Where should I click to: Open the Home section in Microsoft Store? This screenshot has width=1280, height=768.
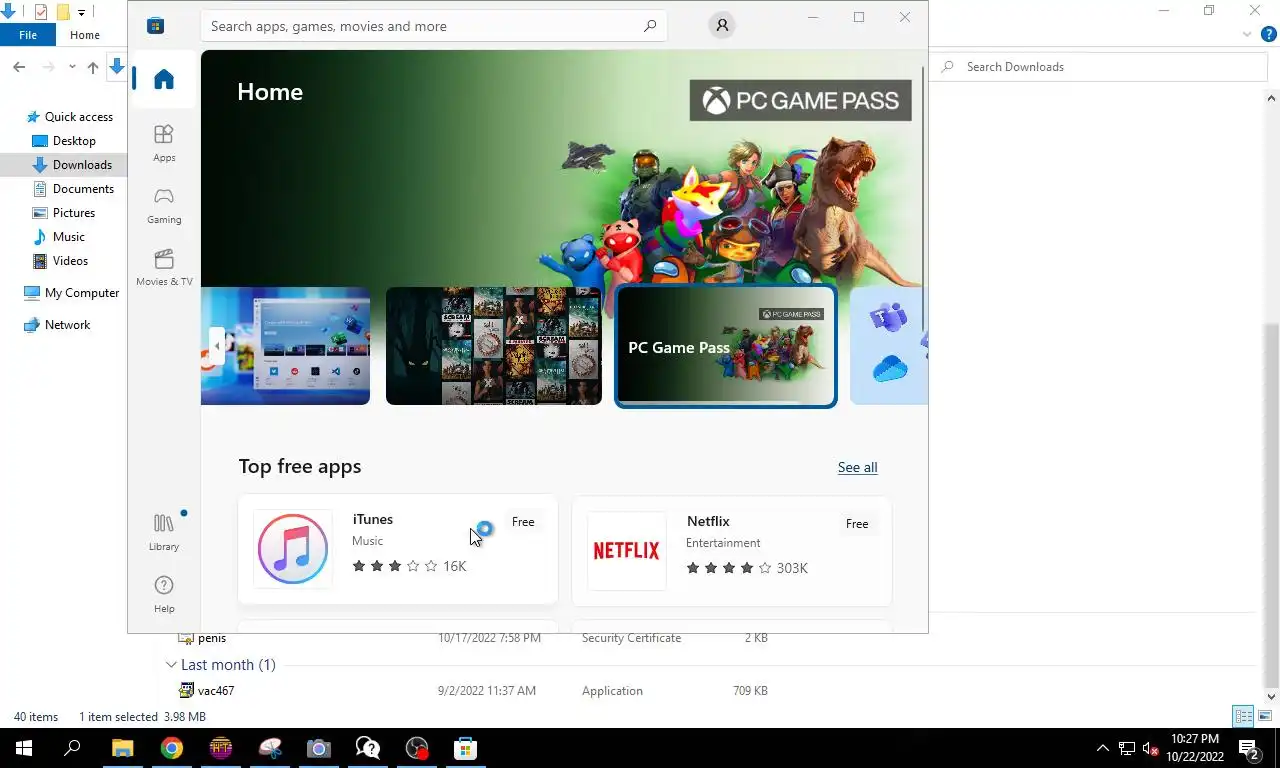pos(164,79)
